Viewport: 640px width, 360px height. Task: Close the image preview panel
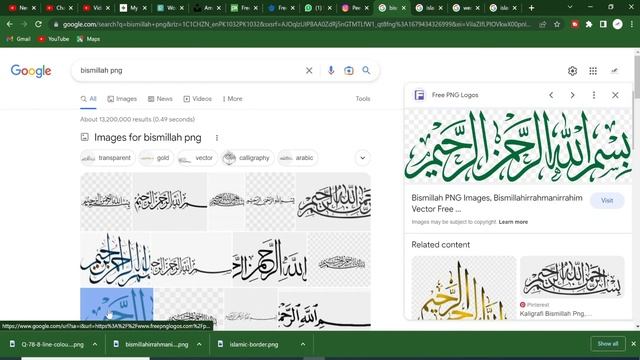pos(615,95)
